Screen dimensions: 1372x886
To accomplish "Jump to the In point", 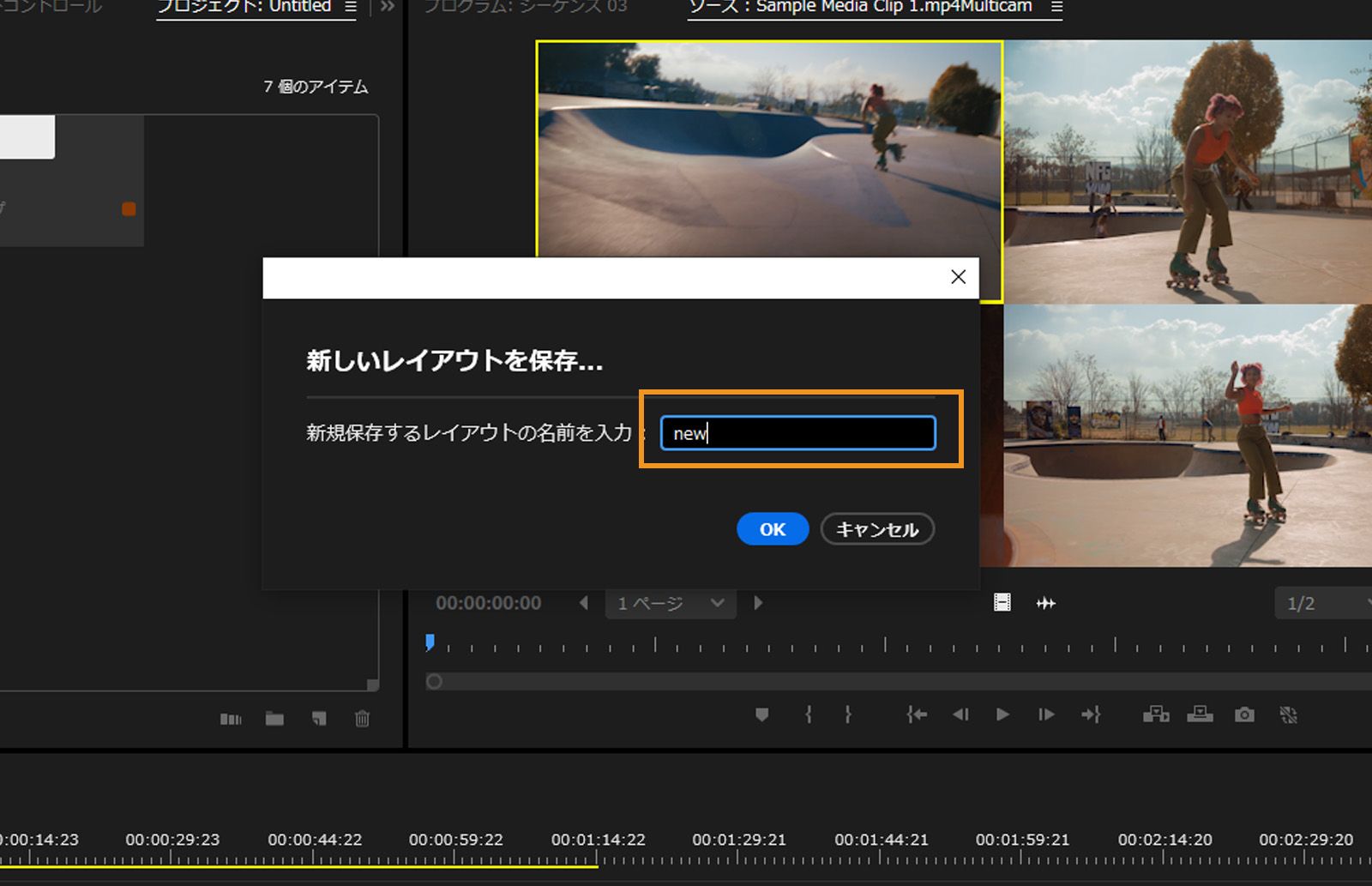I will tap(916, 714).
